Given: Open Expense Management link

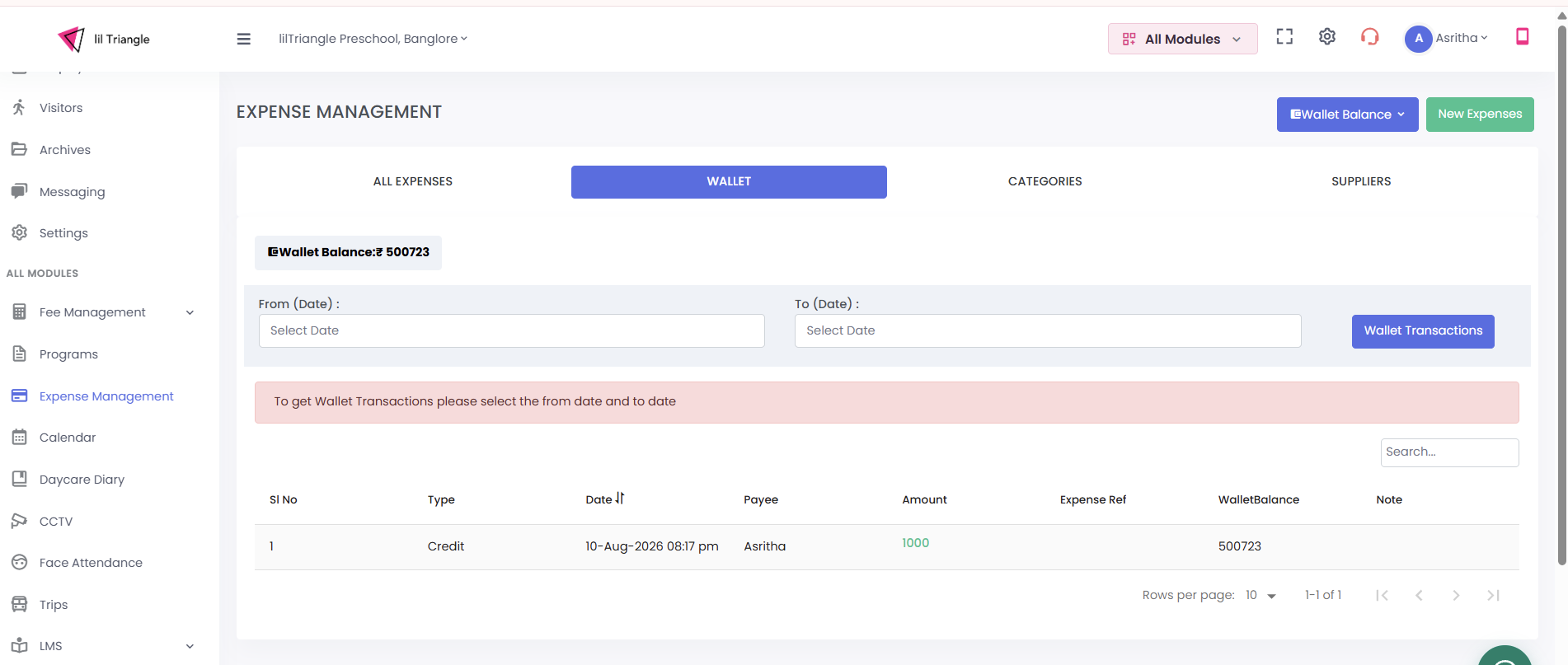Looking at the screenshot, I should [x=106, y=396].
